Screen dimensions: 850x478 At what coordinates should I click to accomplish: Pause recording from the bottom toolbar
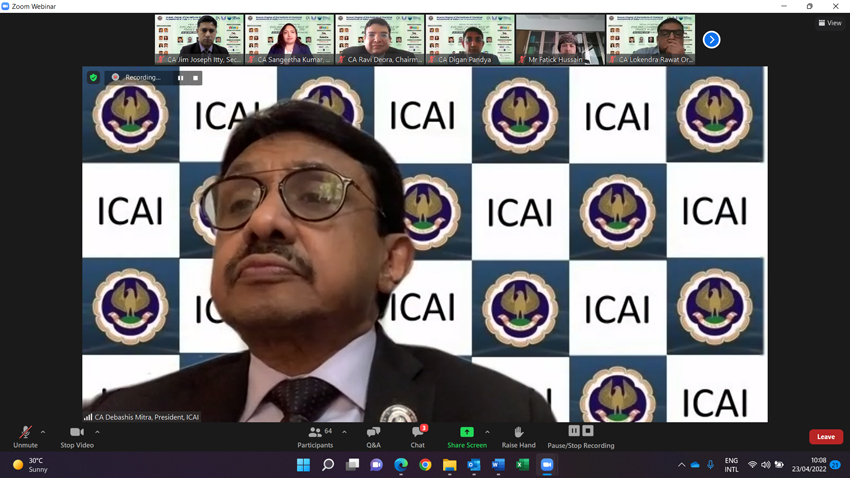click(574, 431)
